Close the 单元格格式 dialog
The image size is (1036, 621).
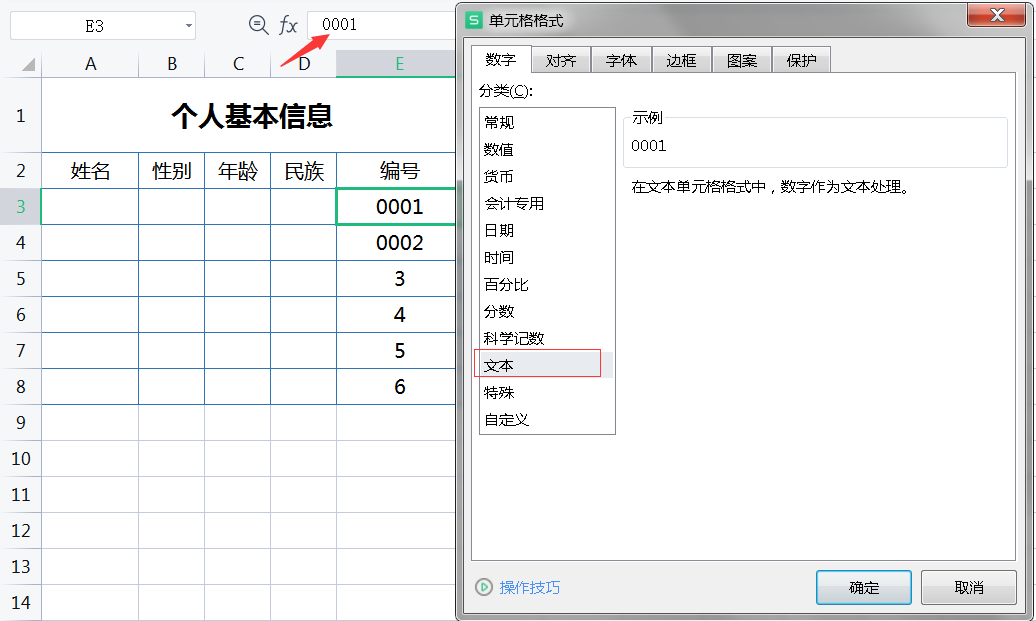[x=997, y=15]
